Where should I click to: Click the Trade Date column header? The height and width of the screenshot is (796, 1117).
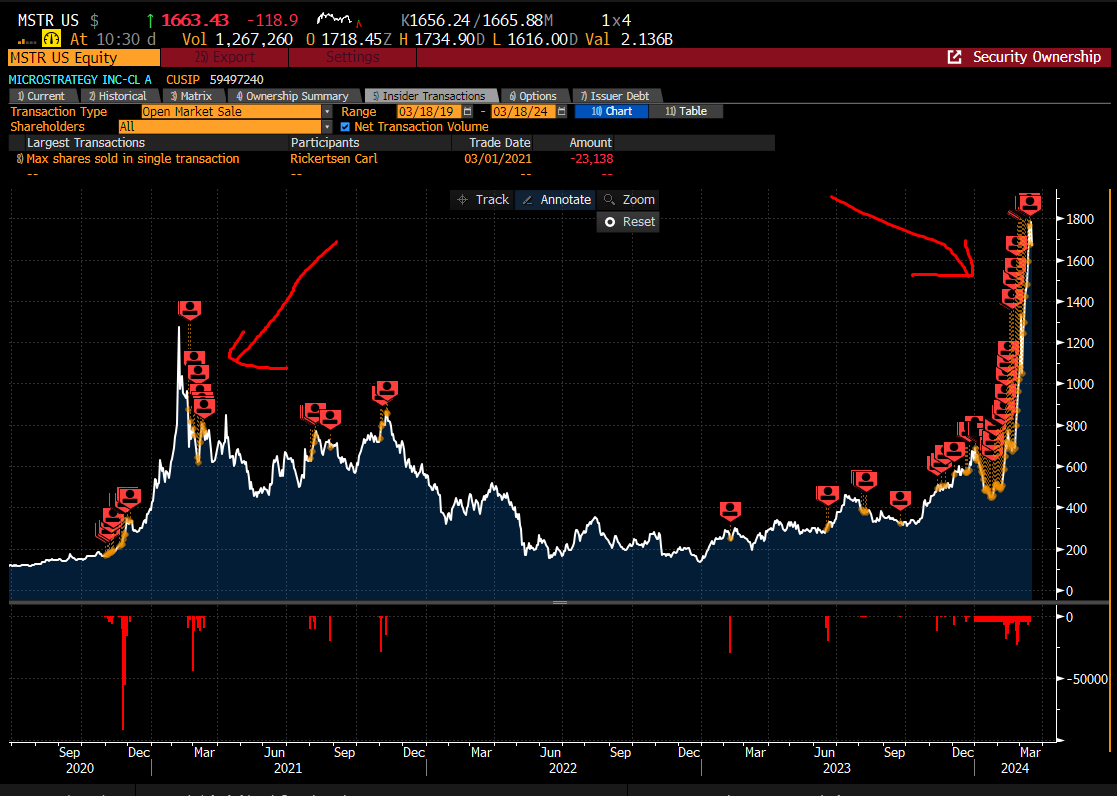point(500,143)
